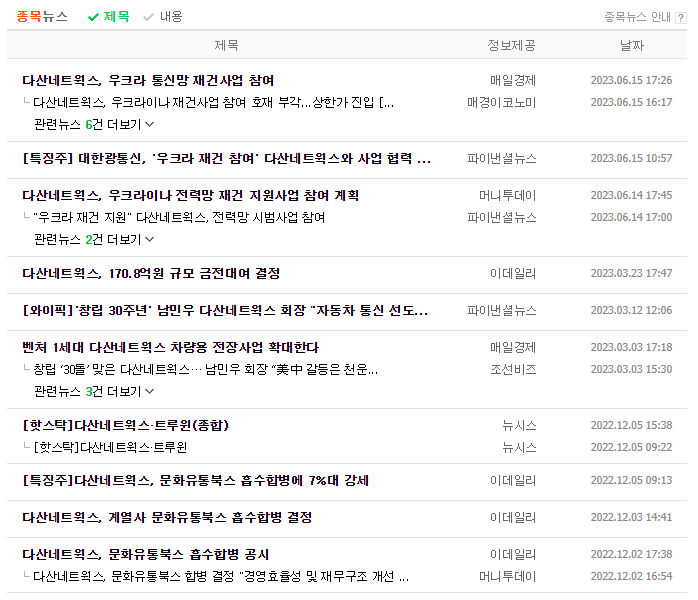Click the 날짜 column header
This screenshot has height=600, width=698.
(632, 45)
